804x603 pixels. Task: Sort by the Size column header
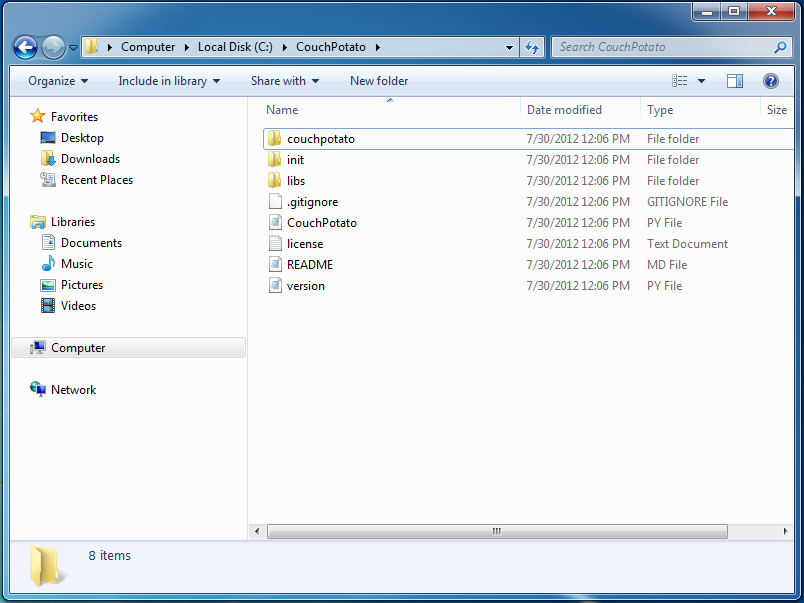point(777,110)
